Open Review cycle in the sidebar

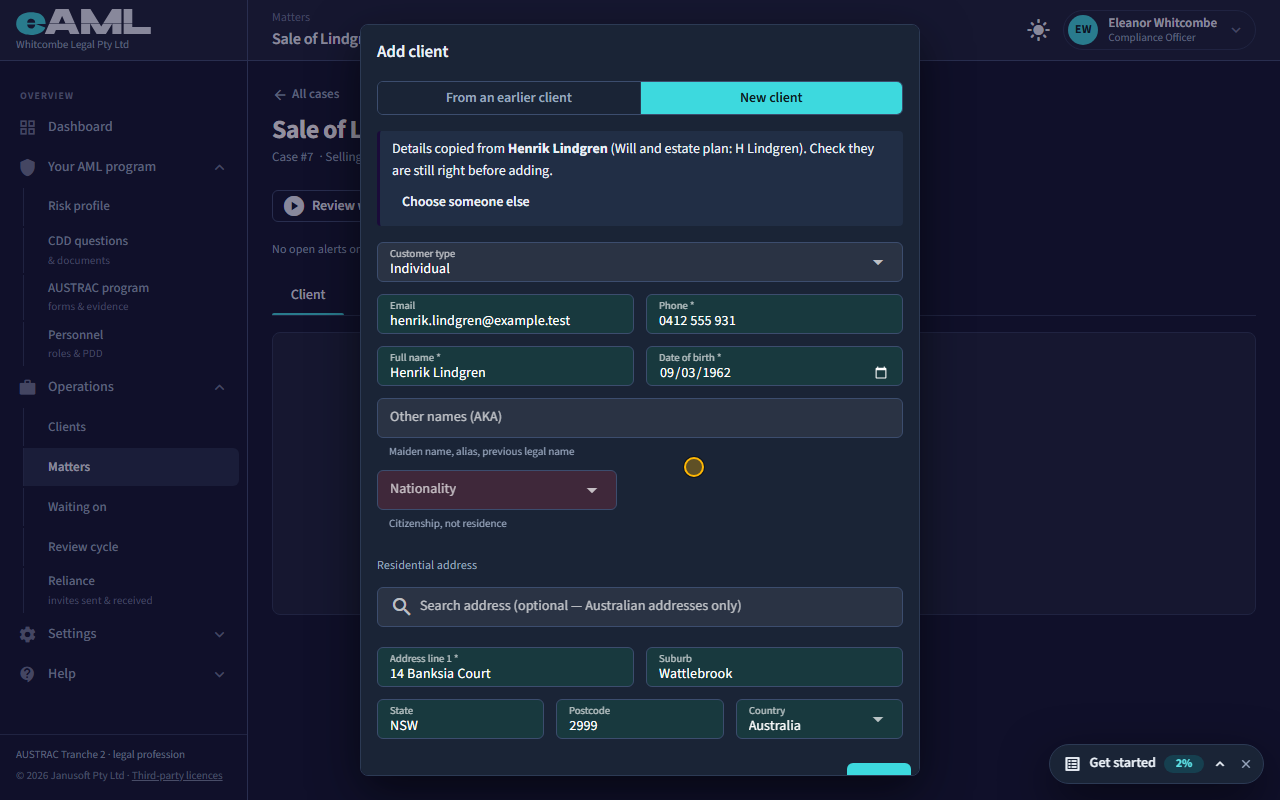click(130, 547)
